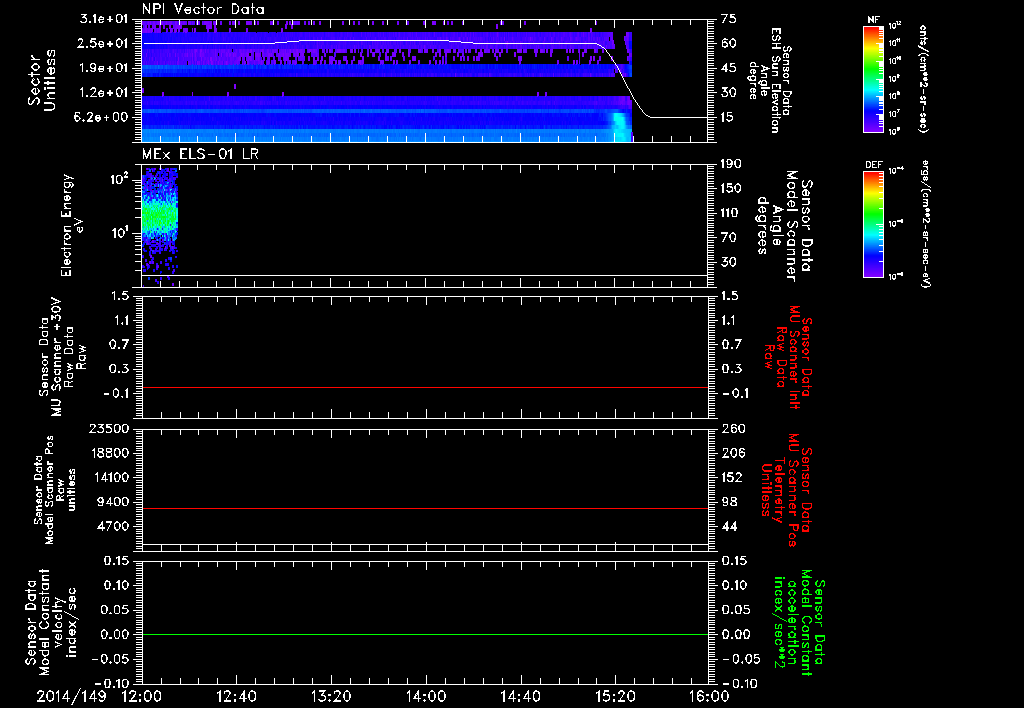The width and height of the screenshot is (1024, 708).
Task: Click the 18800 tick label
Action: click(110, 453)
